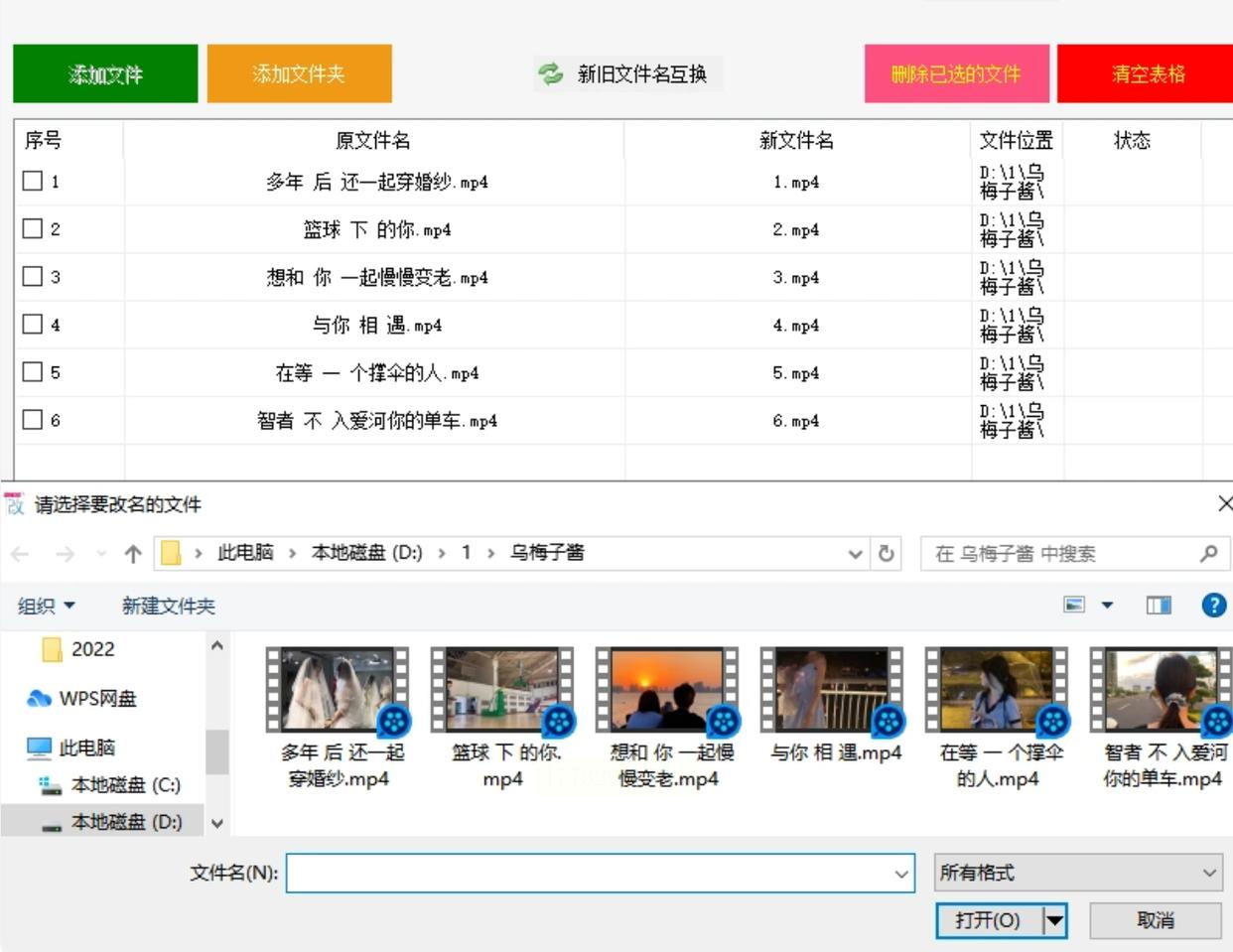Open the dropdown arrow next to 打开 button
The image size is (1233, 952).
click(x=1054, y=920)
